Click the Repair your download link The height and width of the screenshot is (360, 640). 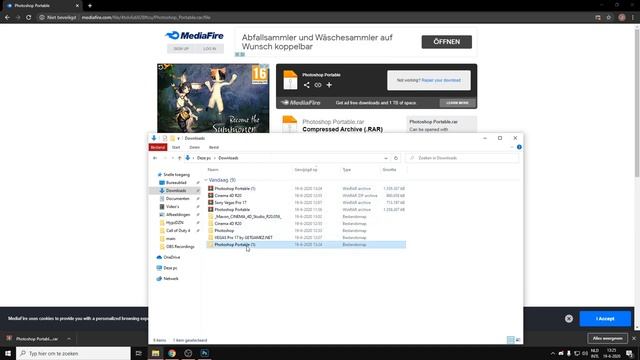pos(441,80)
